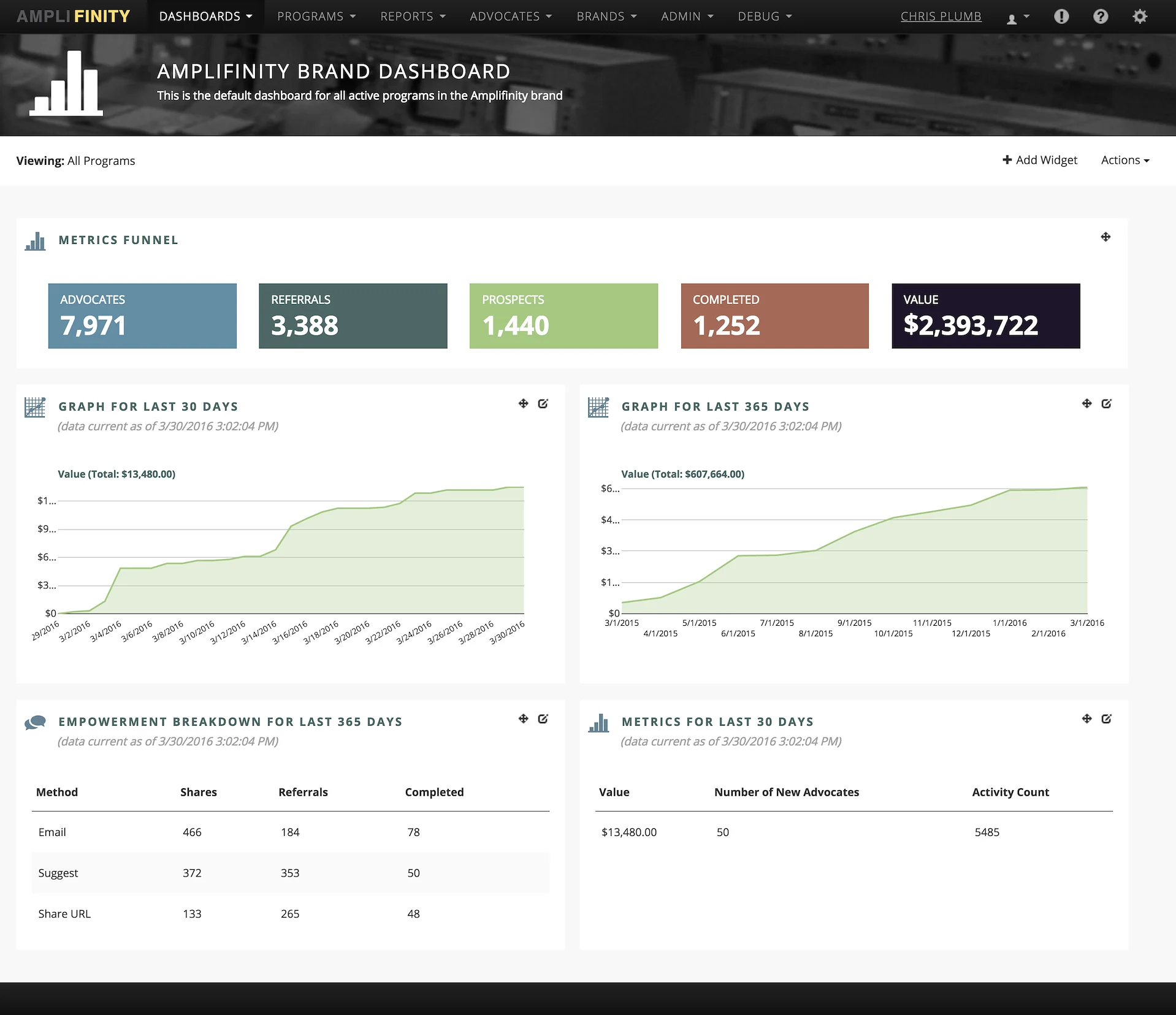Edit the Graph for Last 30 Days widget
Viewport: 1176px width, 1015px height.
tap(543, 403)
